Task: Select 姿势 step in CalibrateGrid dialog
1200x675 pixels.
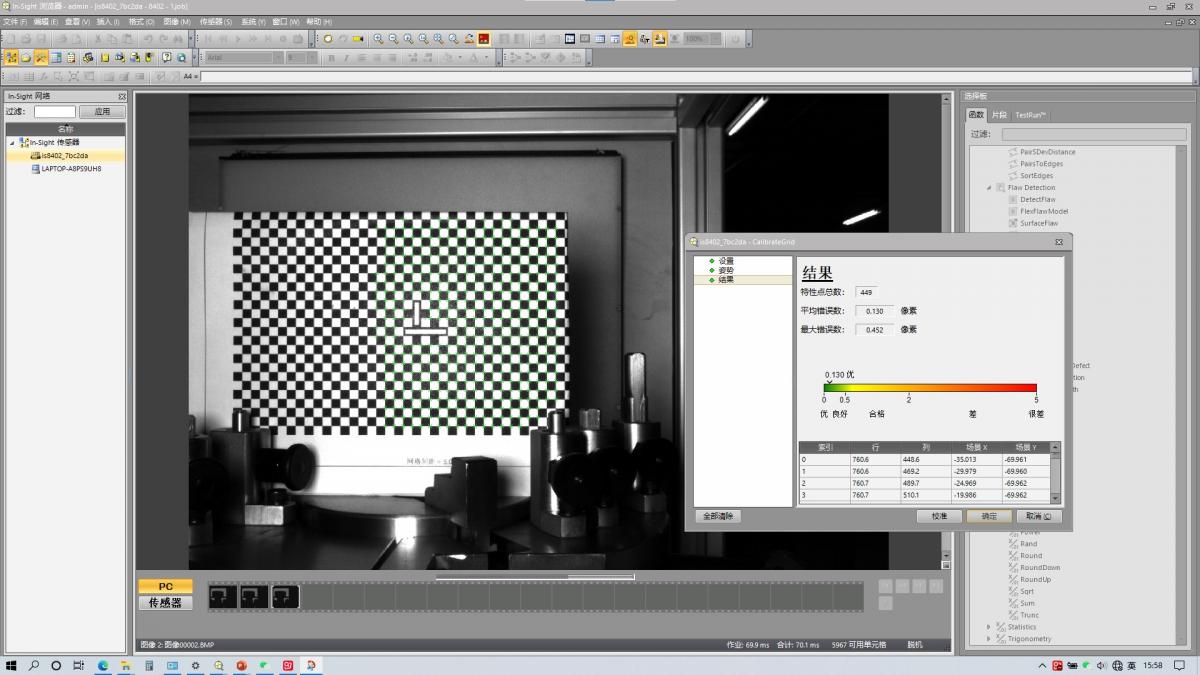Action: 726,270
